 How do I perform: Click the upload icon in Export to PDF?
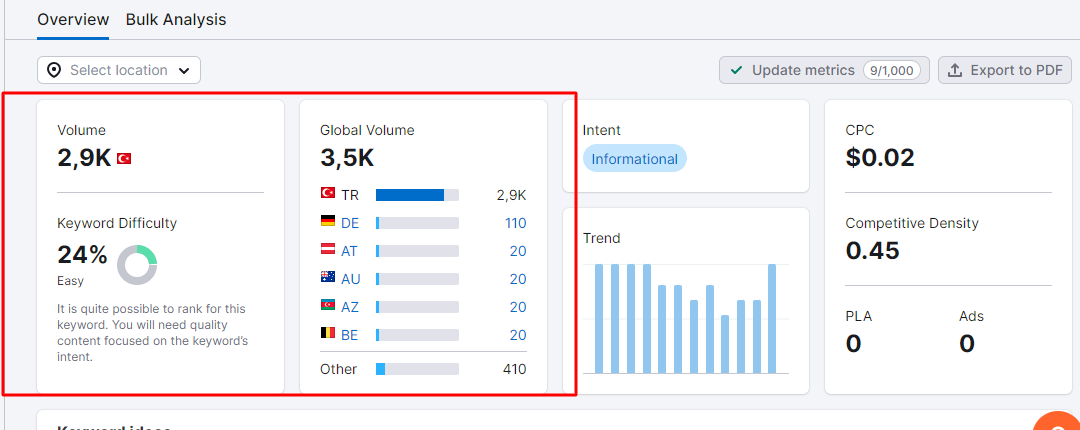[955, 70]
